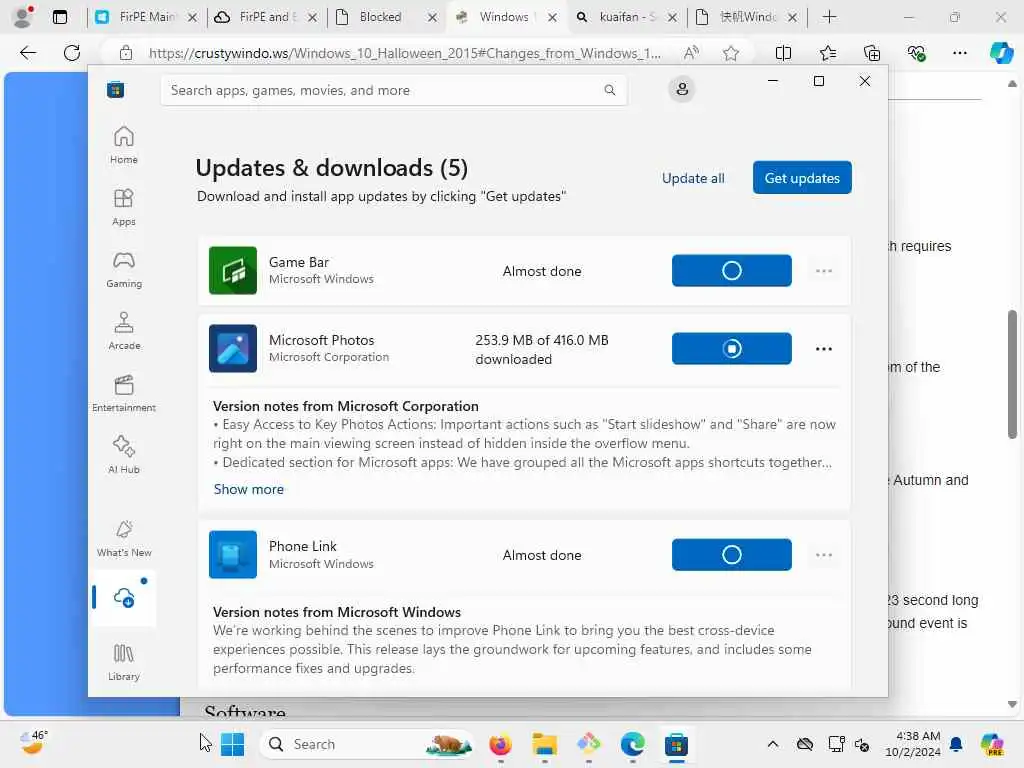
Task: Click the Update all link
Action: tap(693, 178)
